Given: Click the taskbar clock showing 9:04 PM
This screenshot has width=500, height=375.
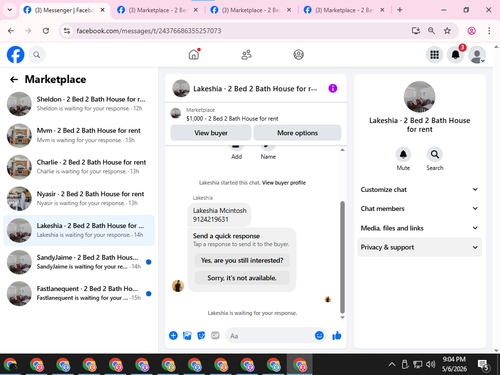Looking at the screenshot, I should pos(454,364).
